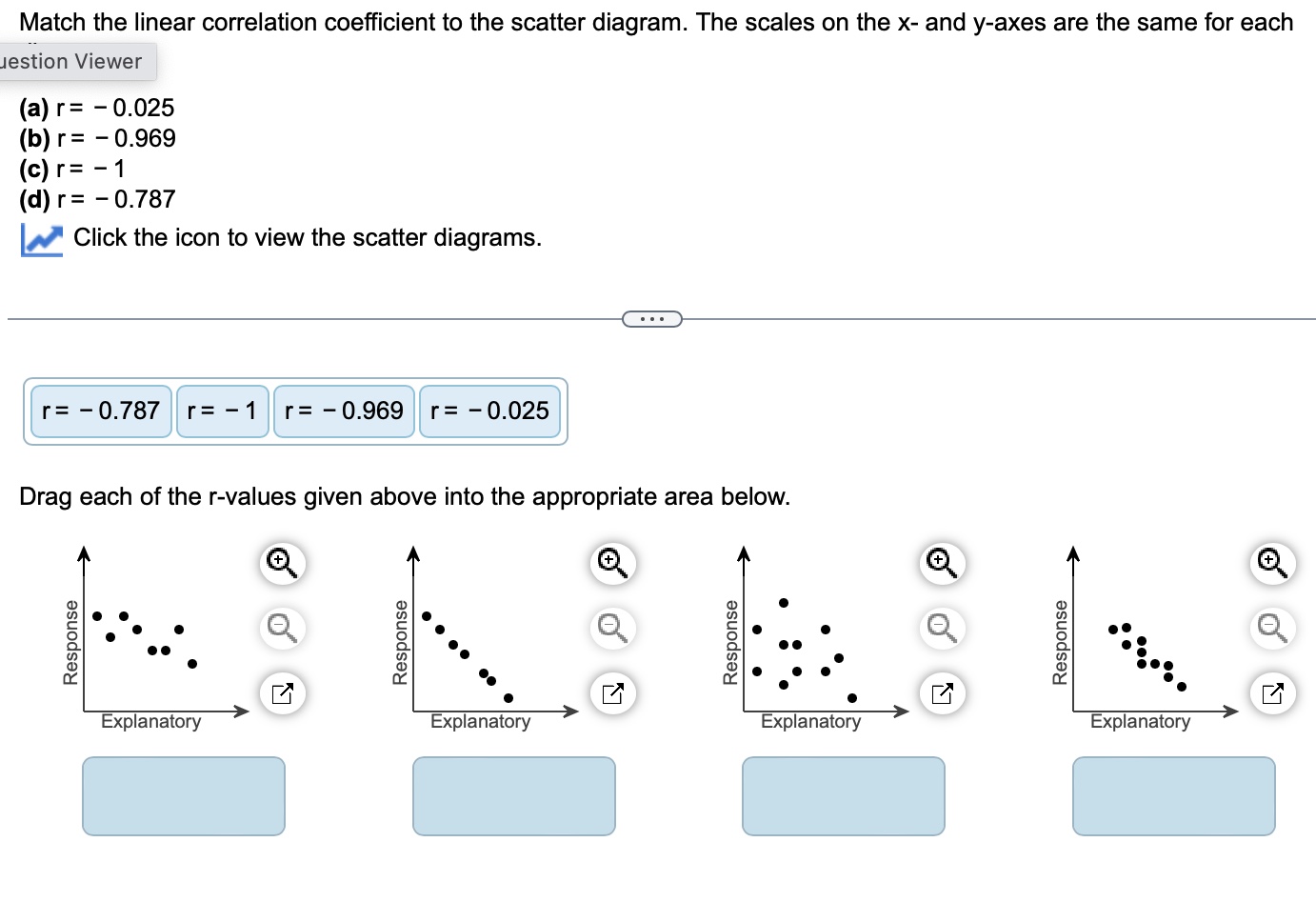1316x922 pixels.
Task: Select the zoom-in magnifier on the first scatter plot
Action: (282, 564)
